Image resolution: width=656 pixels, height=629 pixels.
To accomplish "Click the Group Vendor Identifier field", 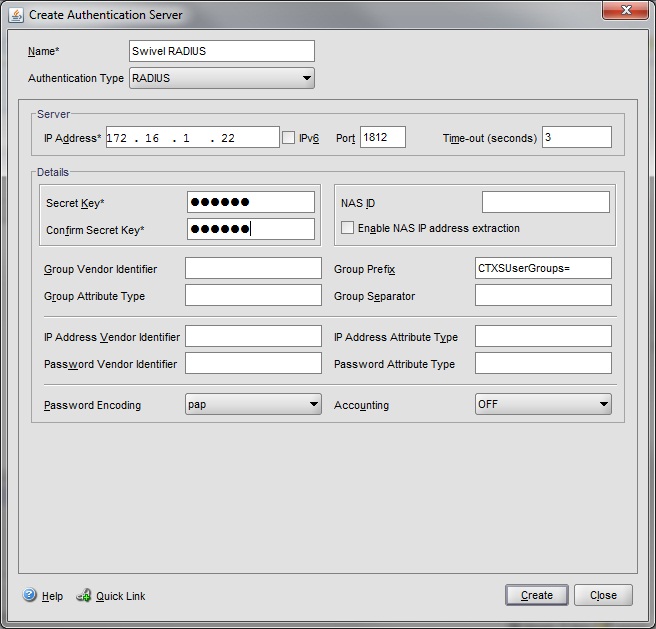I will [x=253, y=268].
